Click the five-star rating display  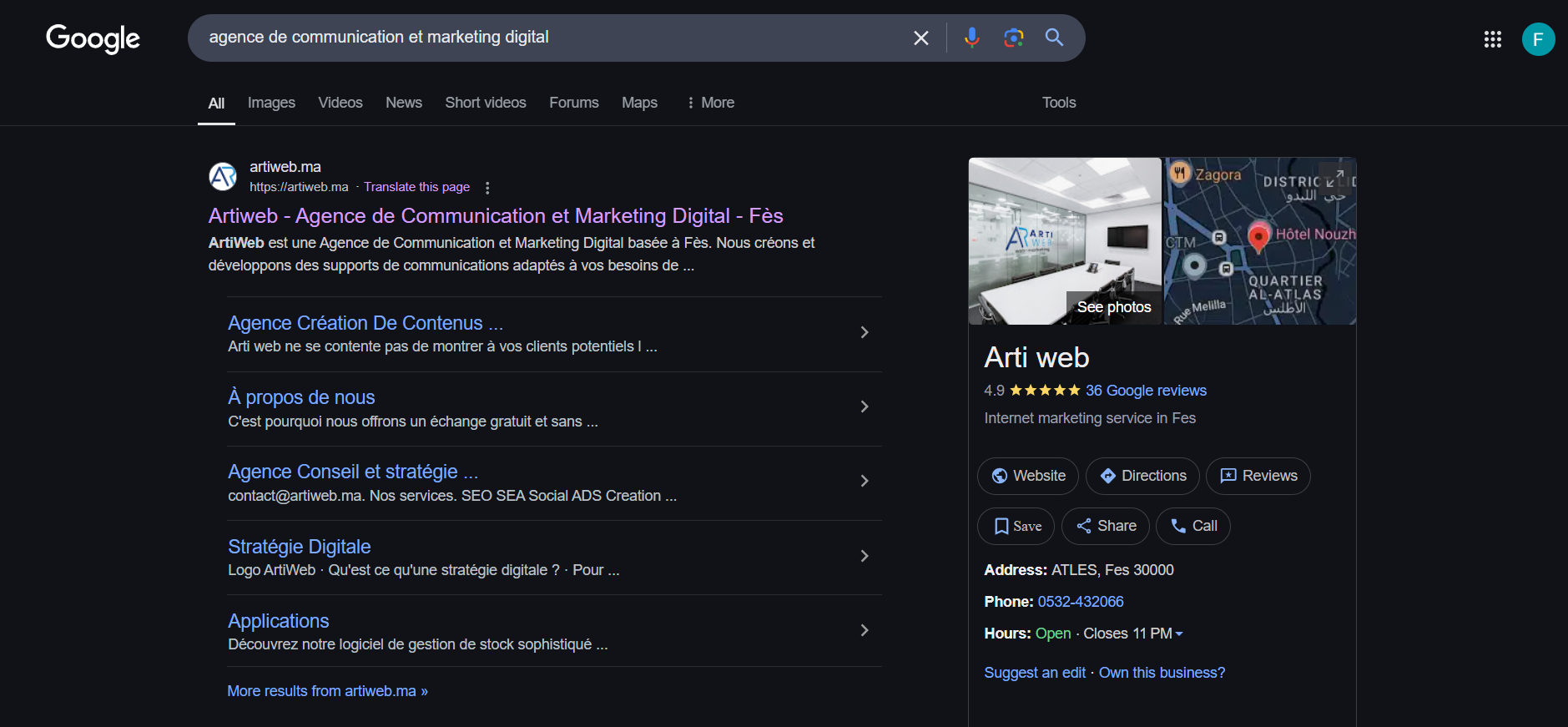(x=1045, y=391)
